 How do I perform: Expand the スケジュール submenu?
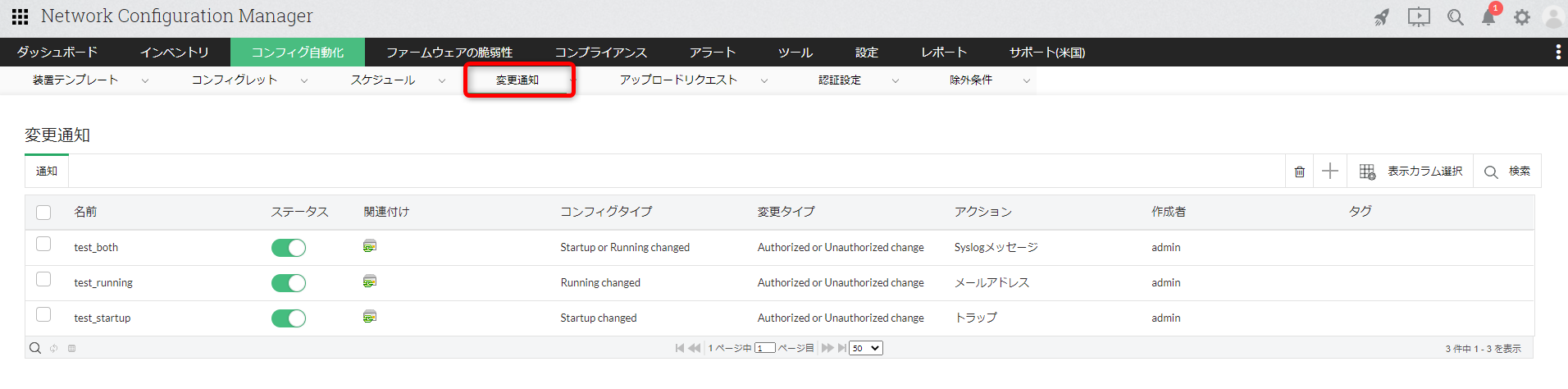coord(442,80)
